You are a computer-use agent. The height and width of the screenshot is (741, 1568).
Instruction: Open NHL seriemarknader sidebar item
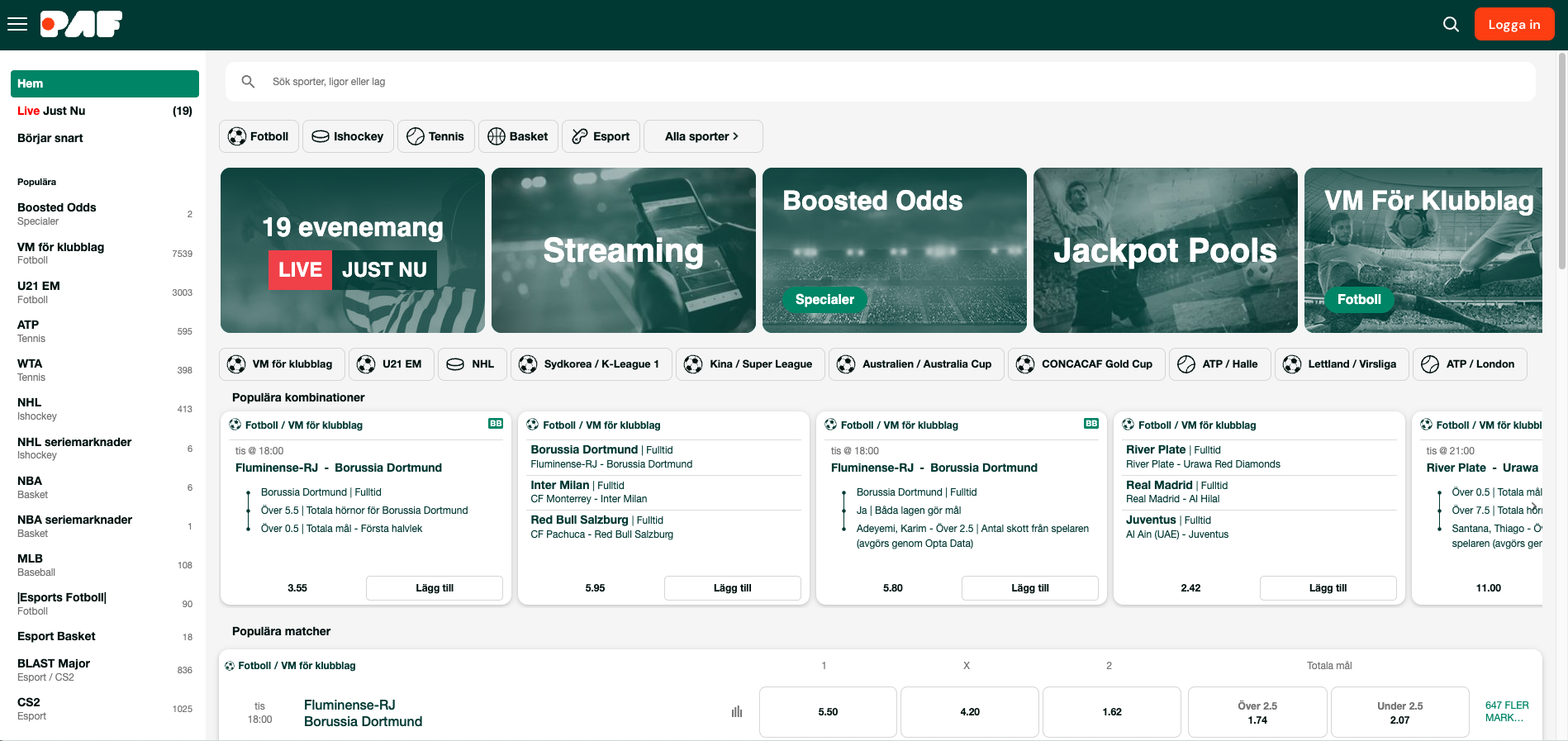[x=105, y=449]
